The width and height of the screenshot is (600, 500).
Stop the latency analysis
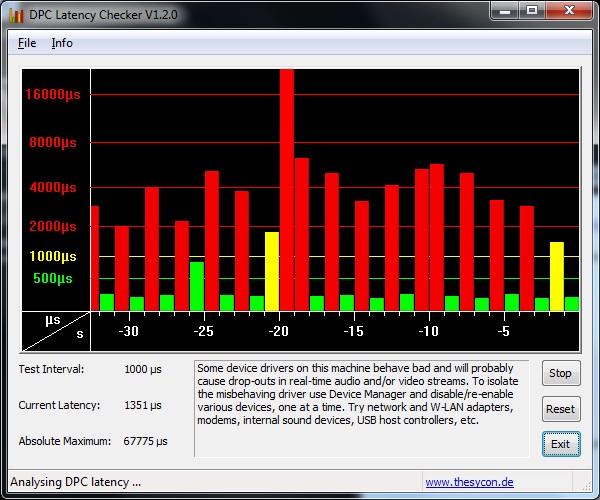[x=561, y=373]
